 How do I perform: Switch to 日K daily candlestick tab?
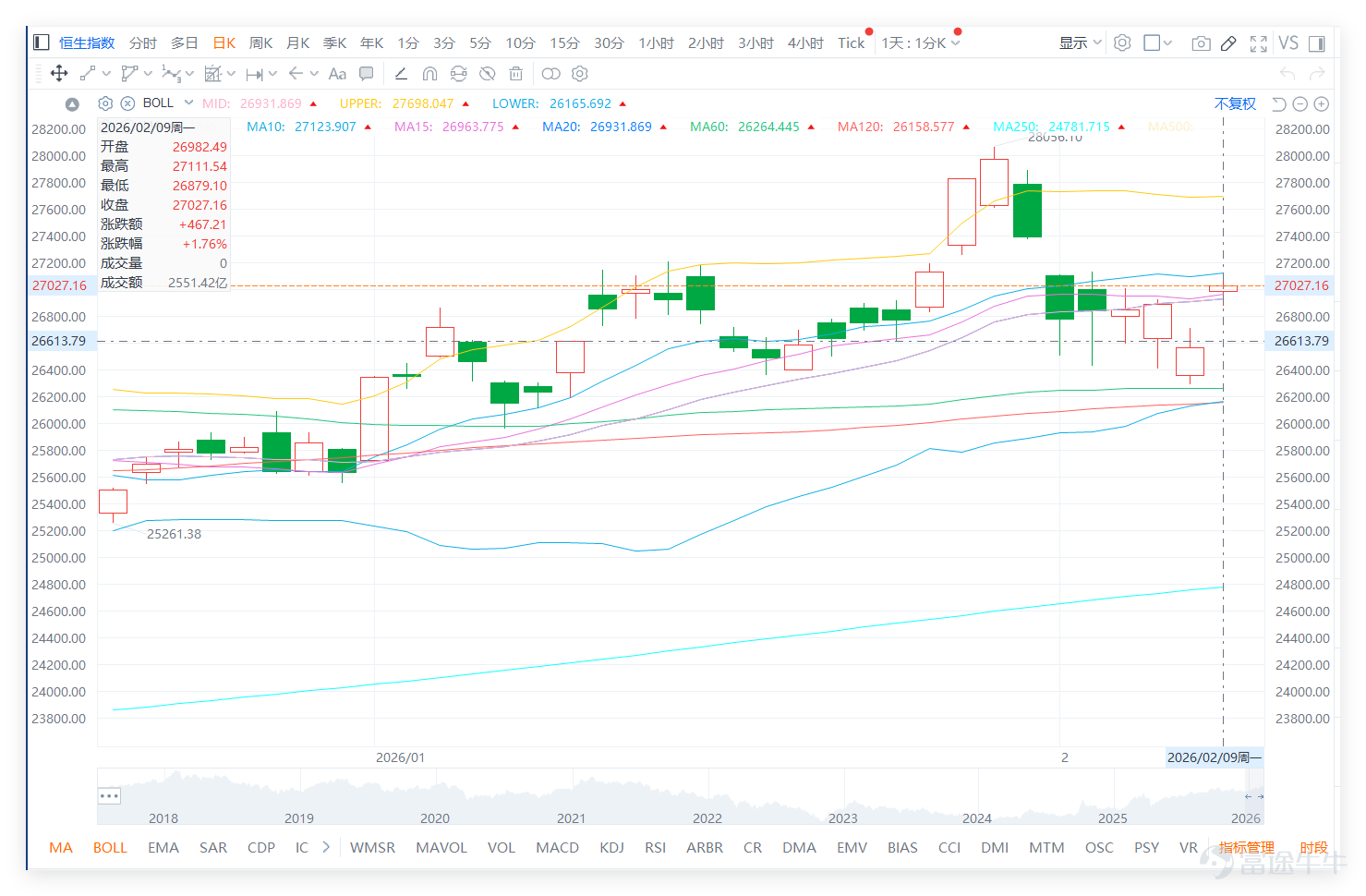(224, 42)
